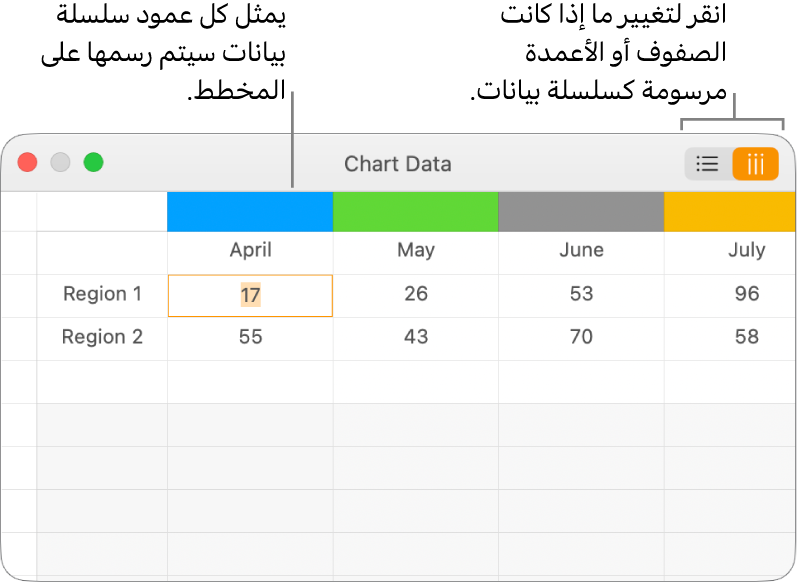798x582 pixels.
Task: Select the cell with value 26
Action: 415,294
